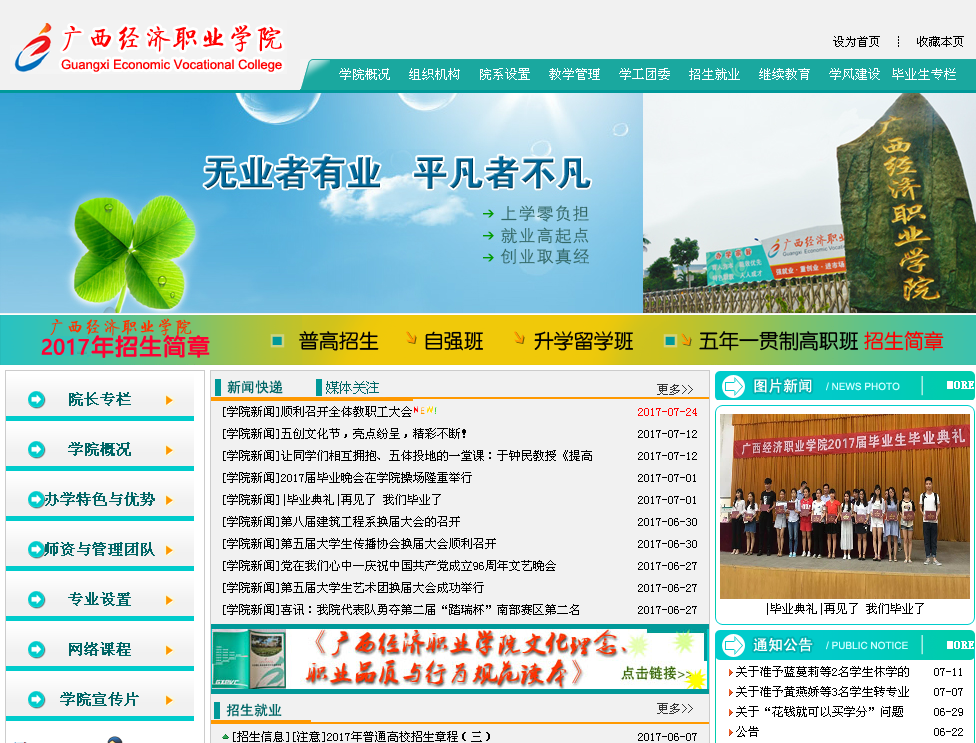Switch to the 媒体关注 tab
976x743 pixels.
[352, 388]
